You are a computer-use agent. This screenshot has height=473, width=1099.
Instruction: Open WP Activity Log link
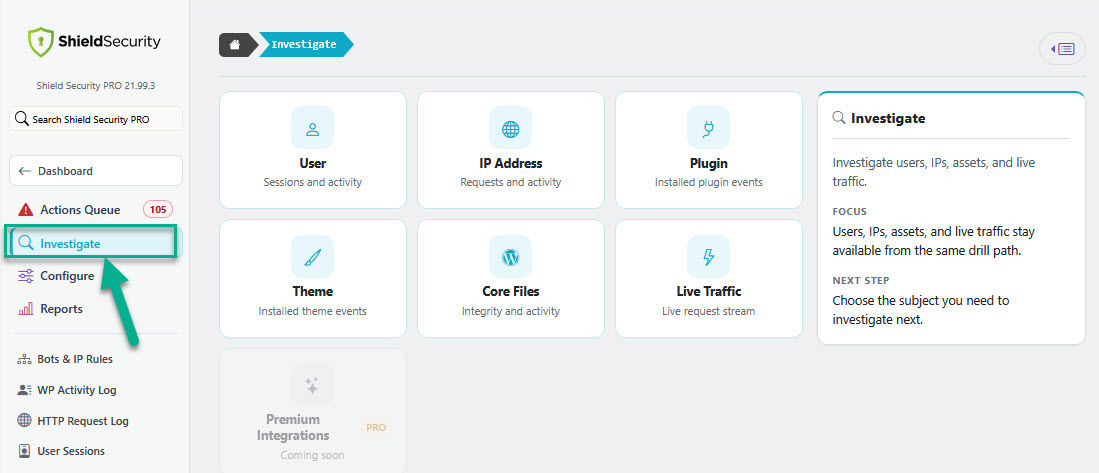77,390
